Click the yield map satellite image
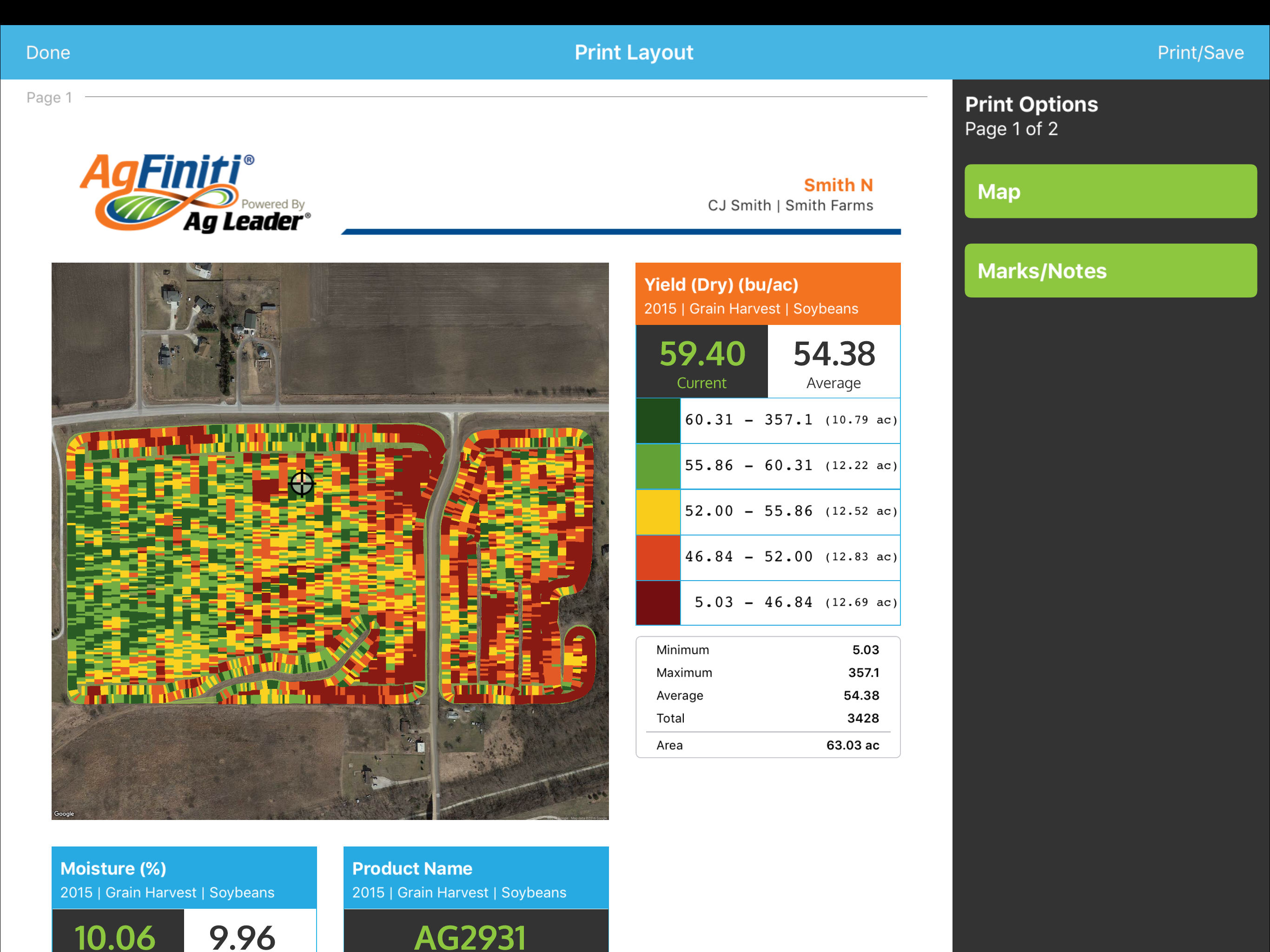The image size is (1270, 952). click(330, 541)
